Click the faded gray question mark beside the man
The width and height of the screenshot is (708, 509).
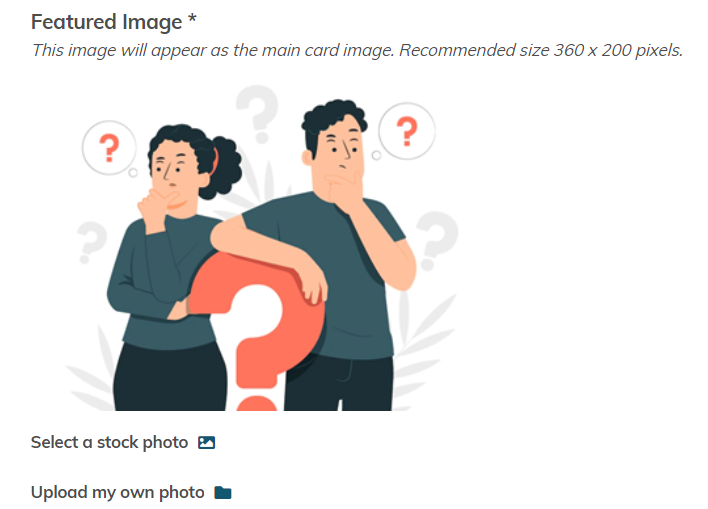tap(436, 241)
